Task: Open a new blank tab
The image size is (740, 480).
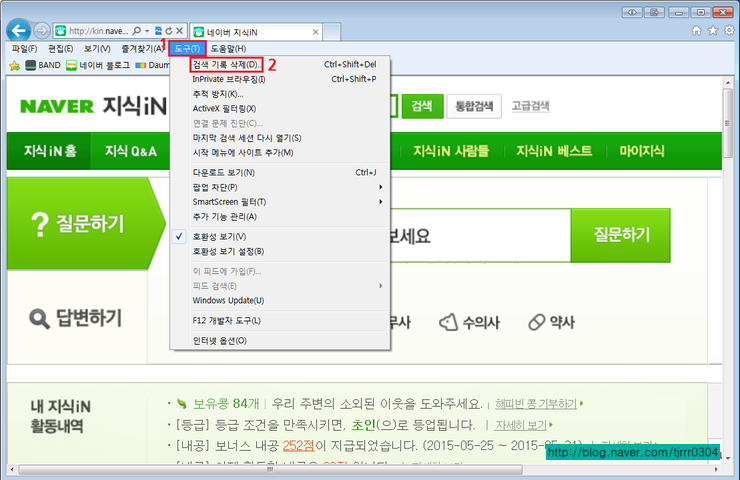Action: tap(331, 32)
